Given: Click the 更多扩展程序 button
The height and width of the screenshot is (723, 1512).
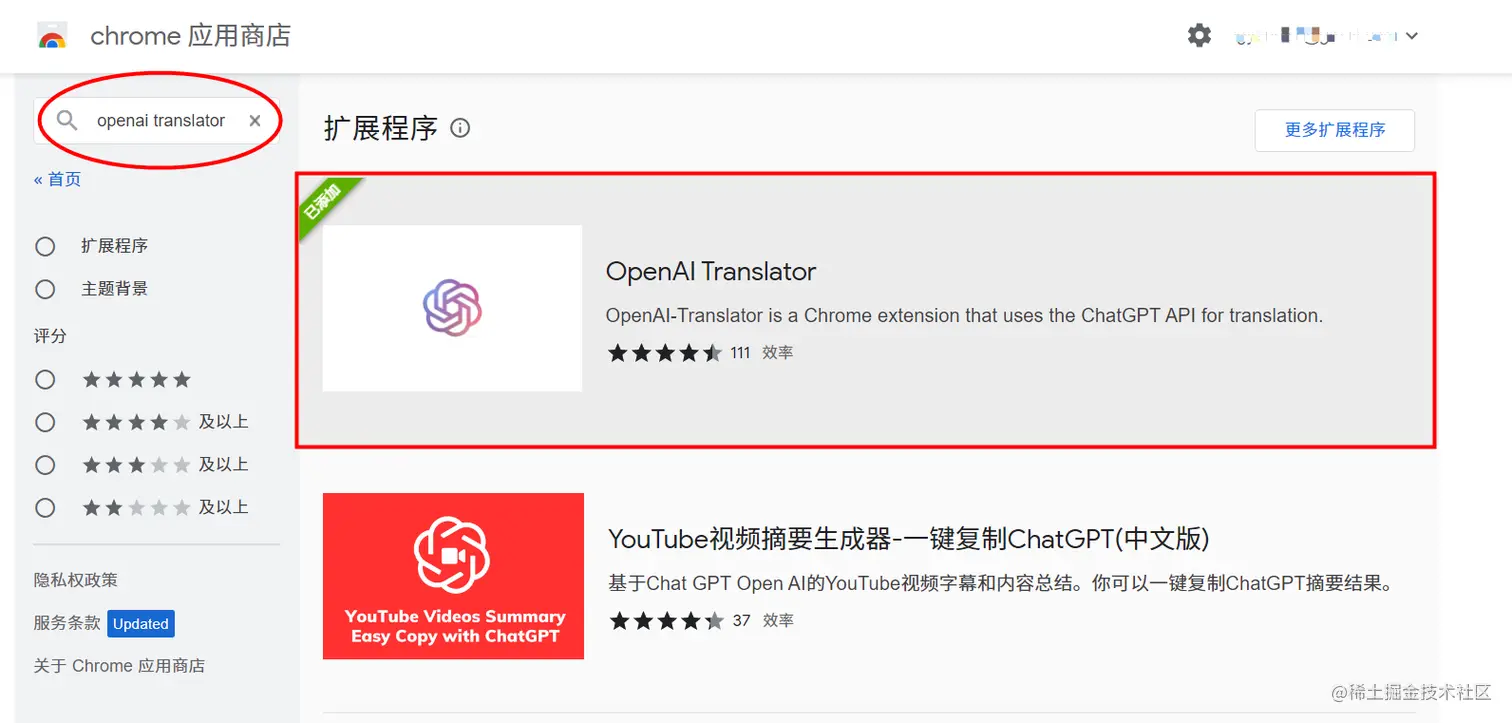Looking at the screenshot, I should tap(1335, 130).
